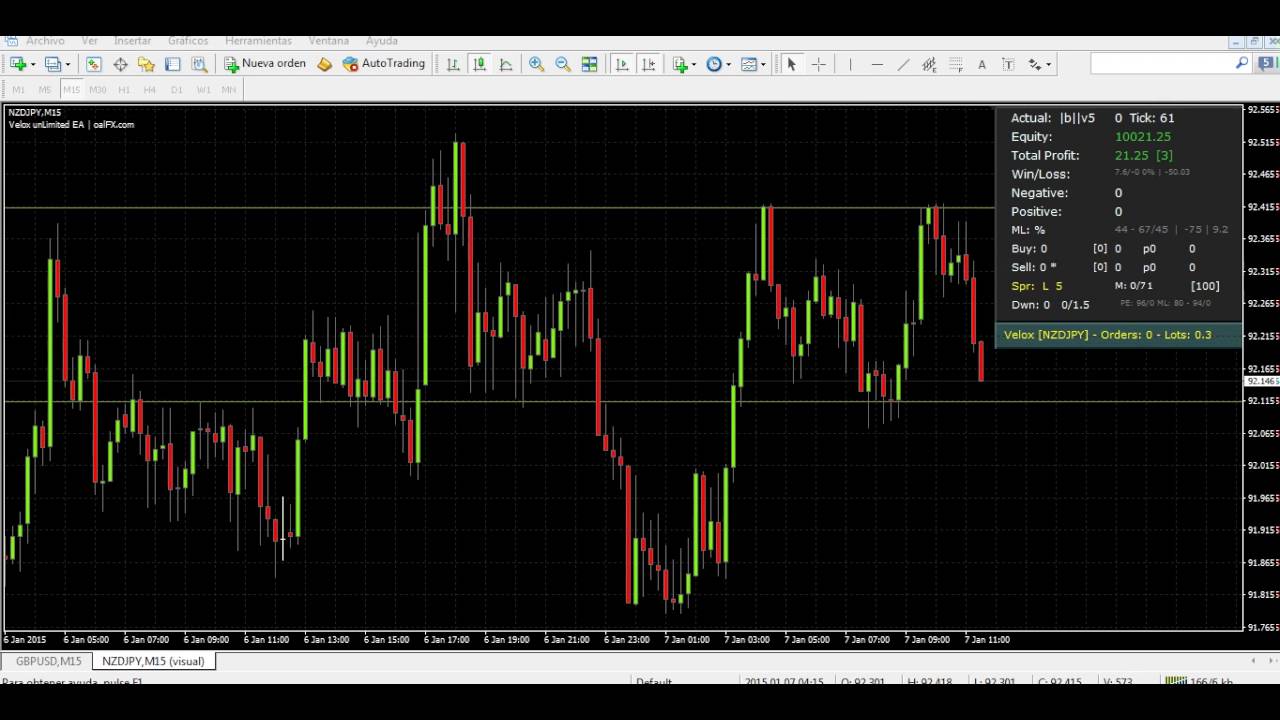The width and height of the screenshot is (1280, 720).
Task: Switch timeframe to MN
Action: coord(229,89)
